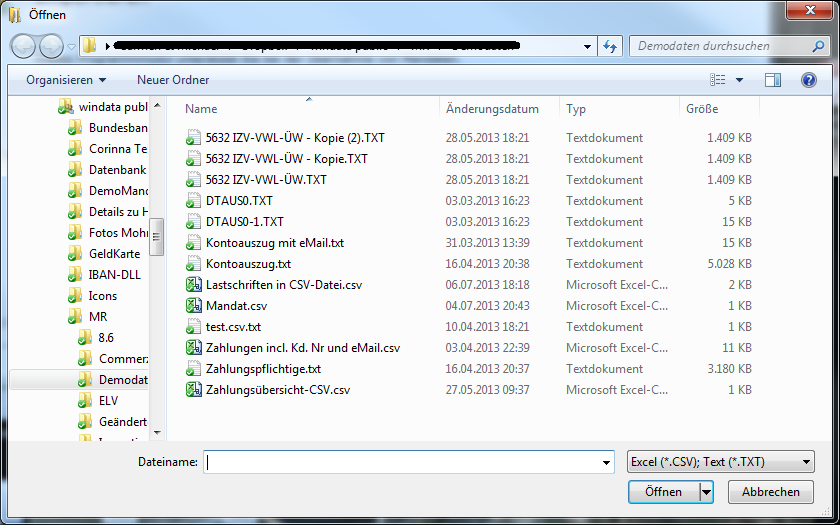Screen dimensions: 840x525
Task: Click the Back navigation arrow
Action: click(x=23, y=47)
